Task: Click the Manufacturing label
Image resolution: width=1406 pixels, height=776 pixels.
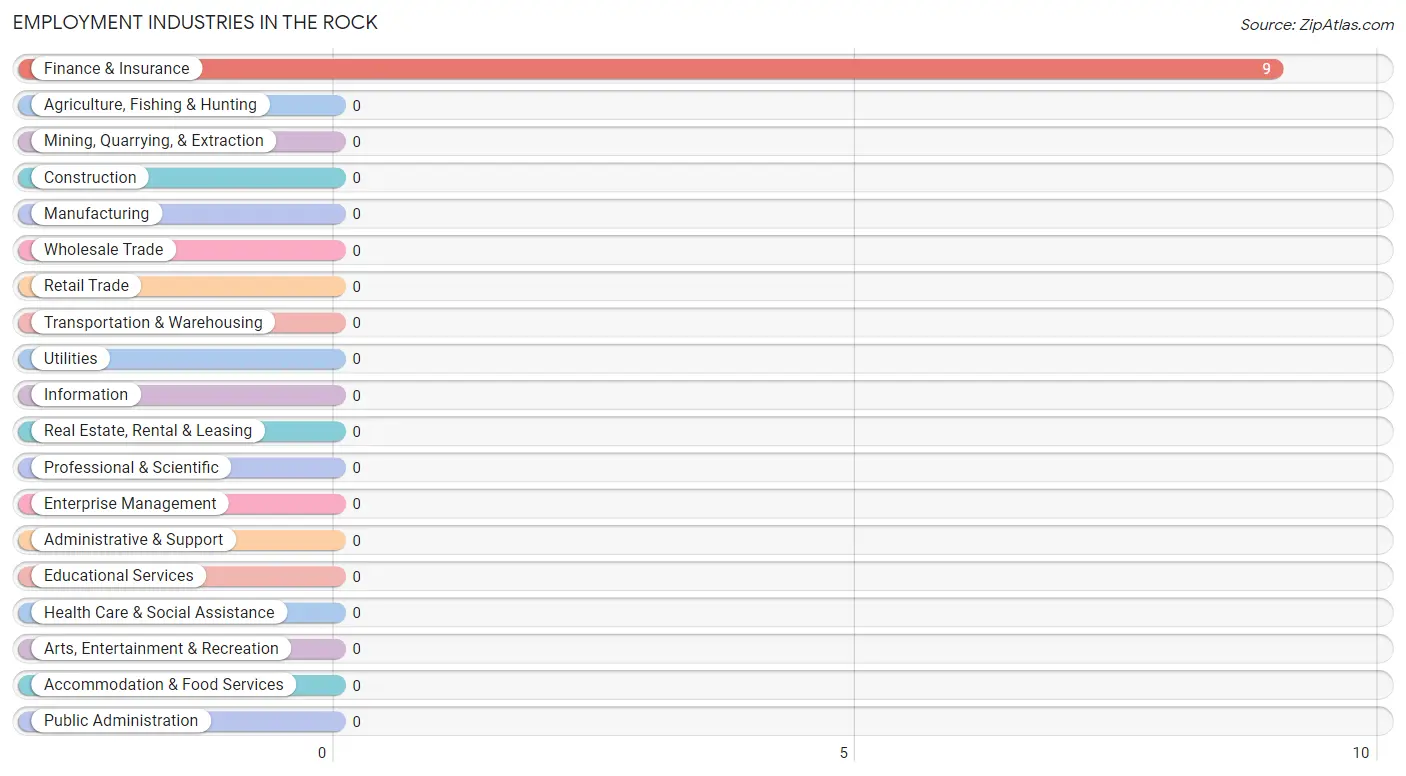Action: click(96, 214)
